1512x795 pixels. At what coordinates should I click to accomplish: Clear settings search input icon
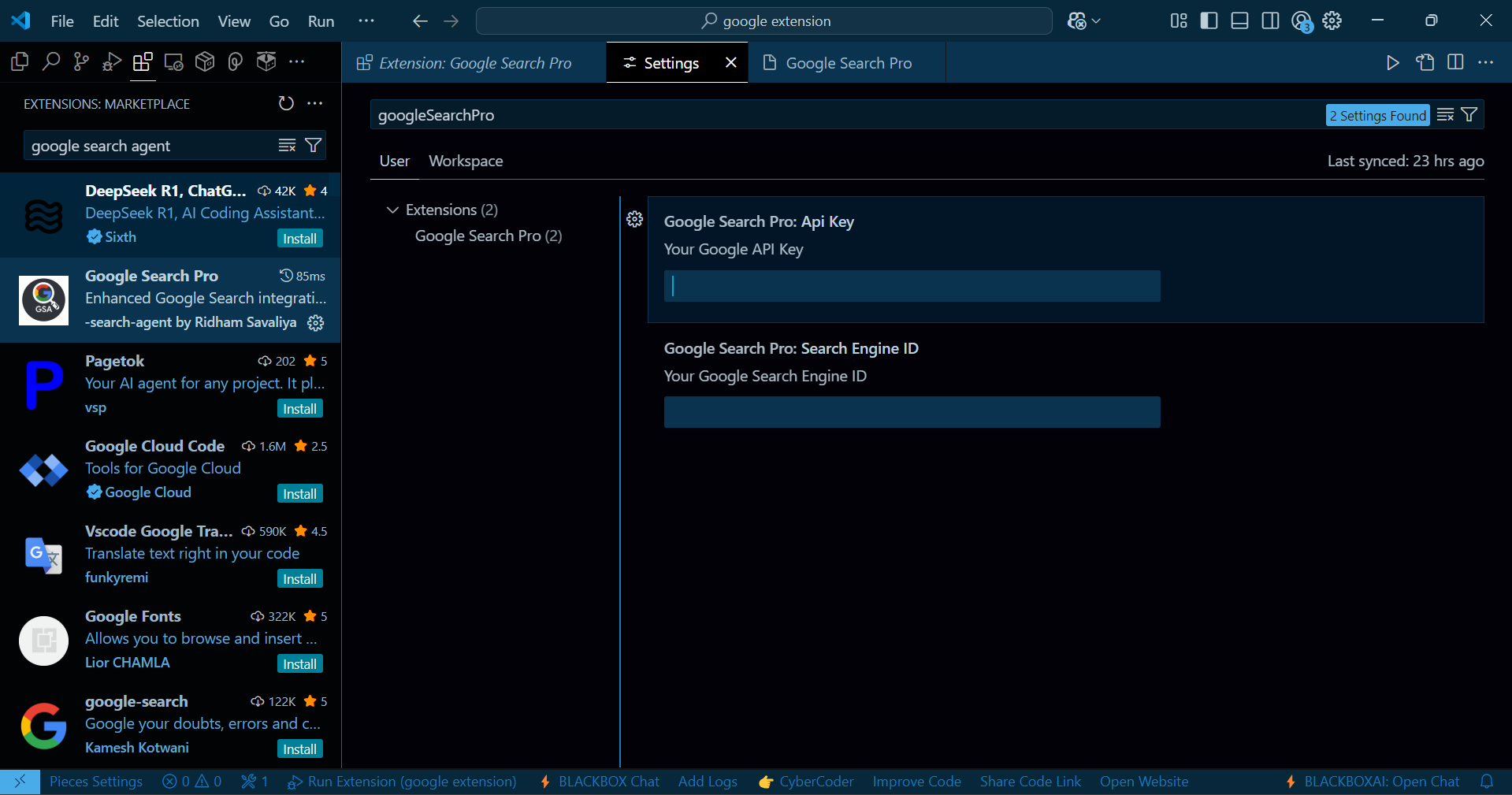[1445, 115]
